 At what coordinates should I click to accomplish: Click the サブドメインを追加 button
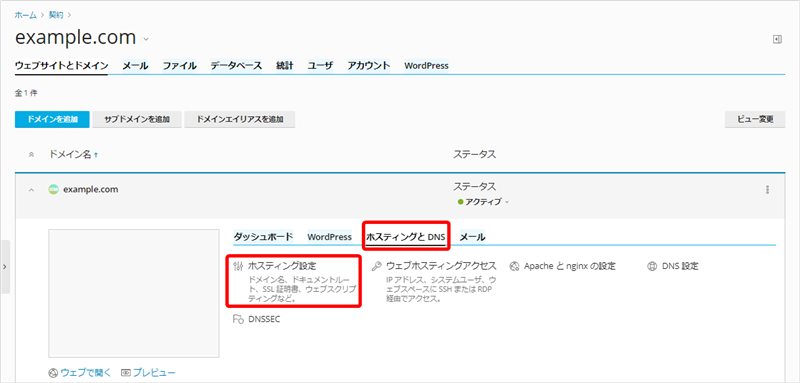(137, 119)
